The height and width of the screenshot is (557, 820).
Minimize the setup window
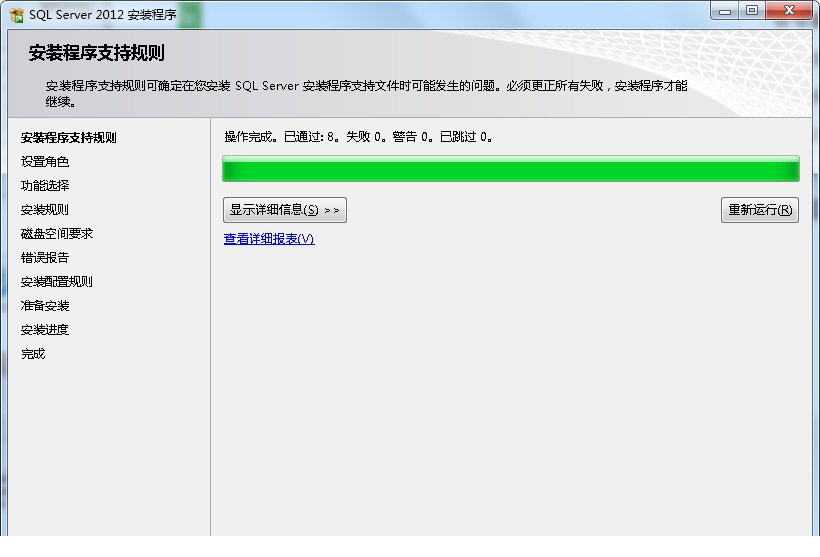point(725,11)
